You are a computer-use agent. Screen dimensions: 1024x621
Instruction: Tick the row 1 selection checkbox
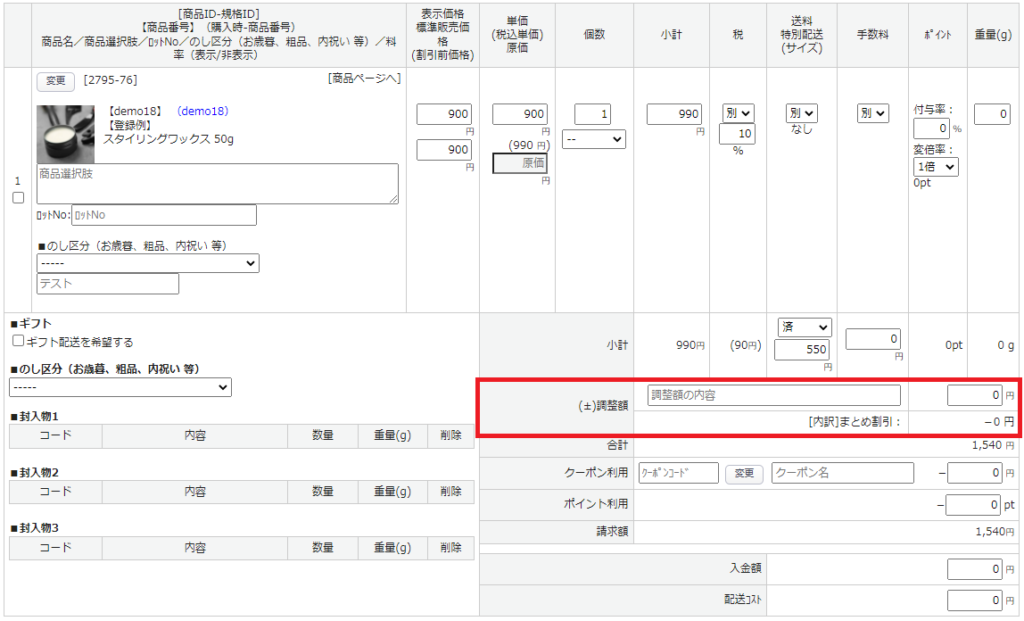coord(17,198)
